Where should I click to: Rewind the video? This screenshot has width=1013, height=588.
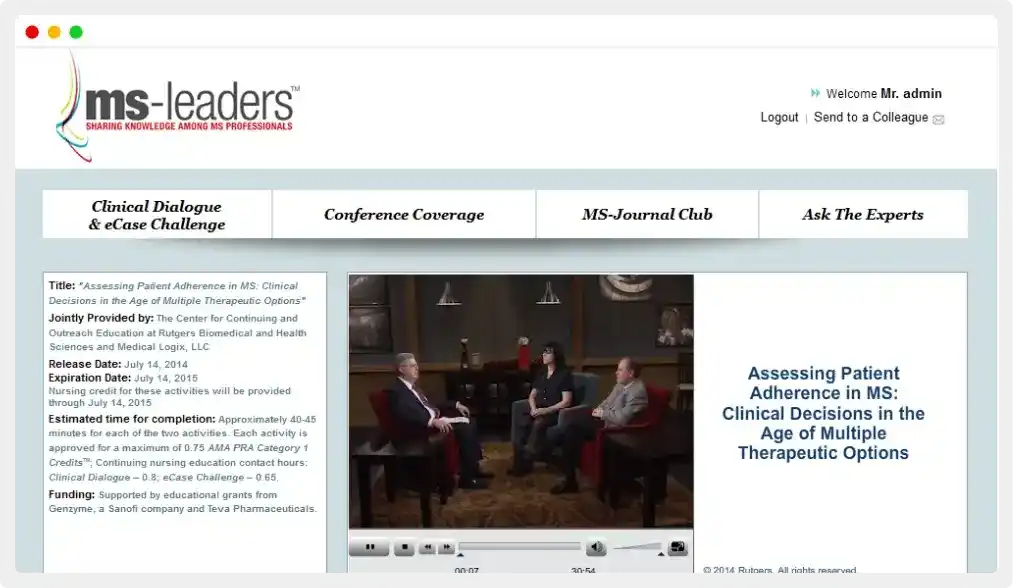pos(427,547)
